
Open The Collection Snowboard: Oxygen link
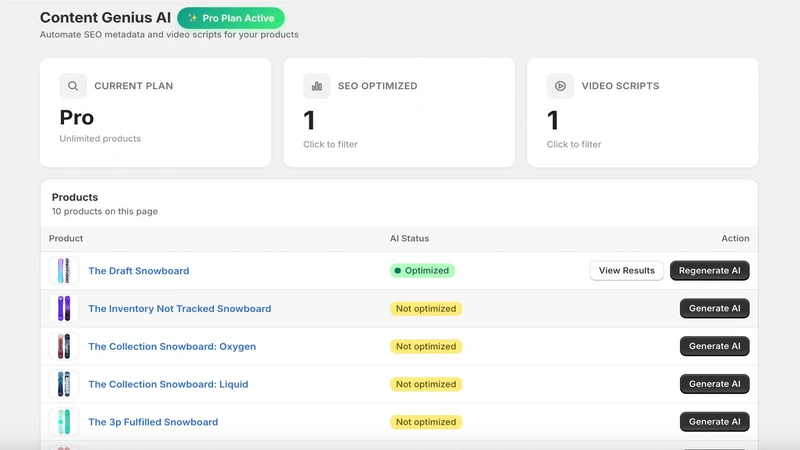[x=172, y=346]
